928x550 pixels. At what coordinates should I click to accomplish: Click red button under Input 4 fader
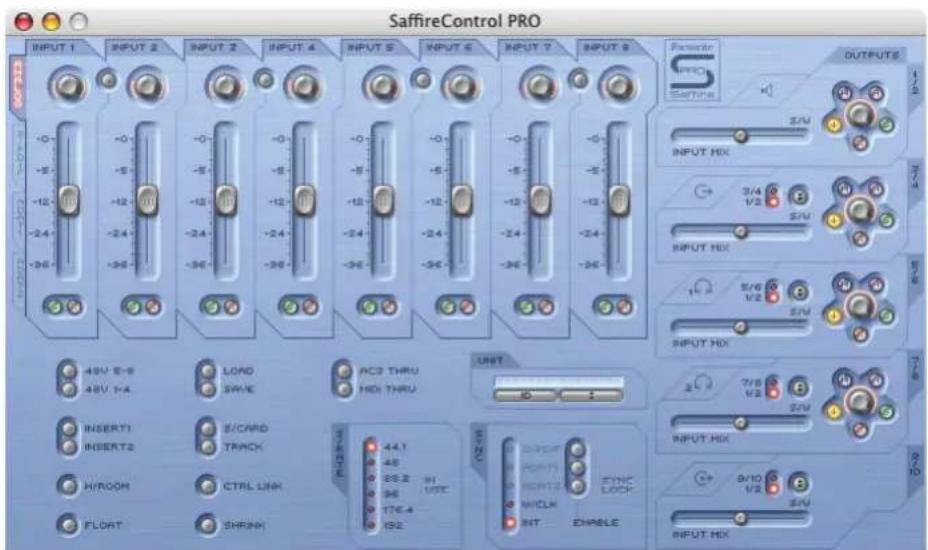pyautogui.click(x=310, y=307)
